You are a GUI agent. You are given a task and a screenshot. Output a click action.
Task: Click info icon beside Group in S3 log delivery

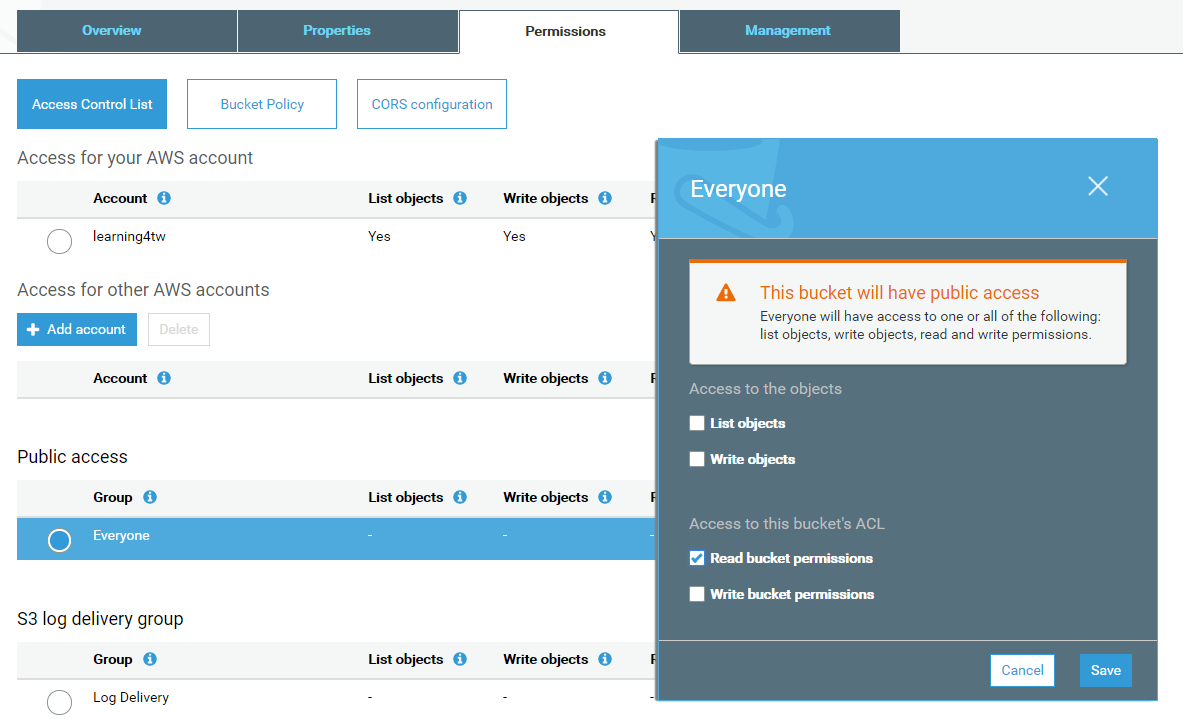pos(150,659)
